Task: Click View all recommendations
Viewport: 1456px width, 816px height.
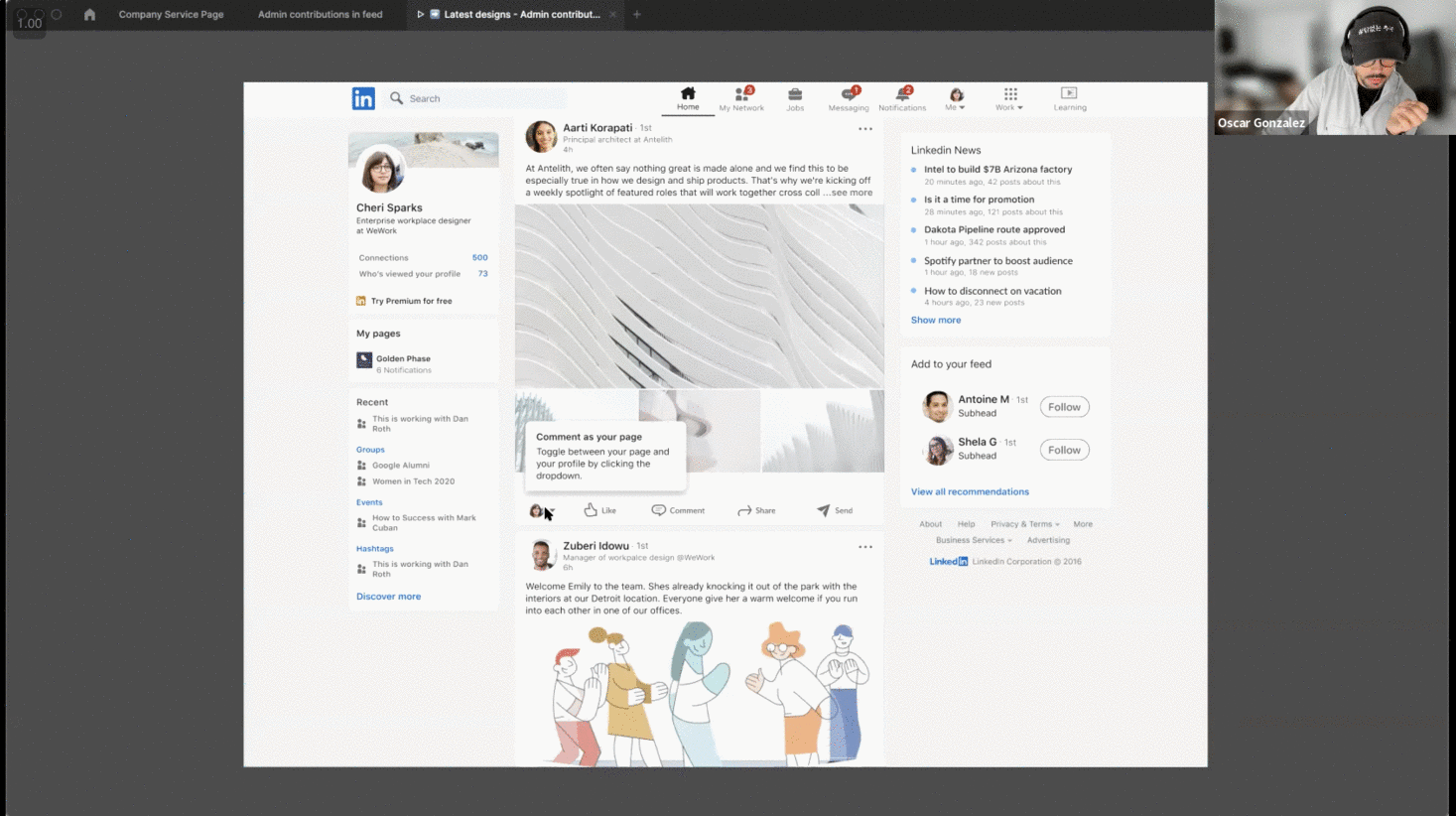Action: [x=970, y=491]
